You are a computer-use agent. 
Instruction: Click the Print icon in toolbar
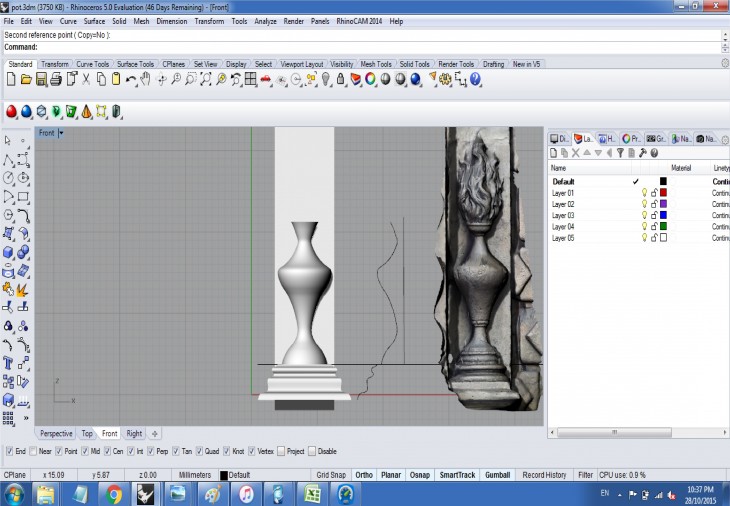point(57,79)
